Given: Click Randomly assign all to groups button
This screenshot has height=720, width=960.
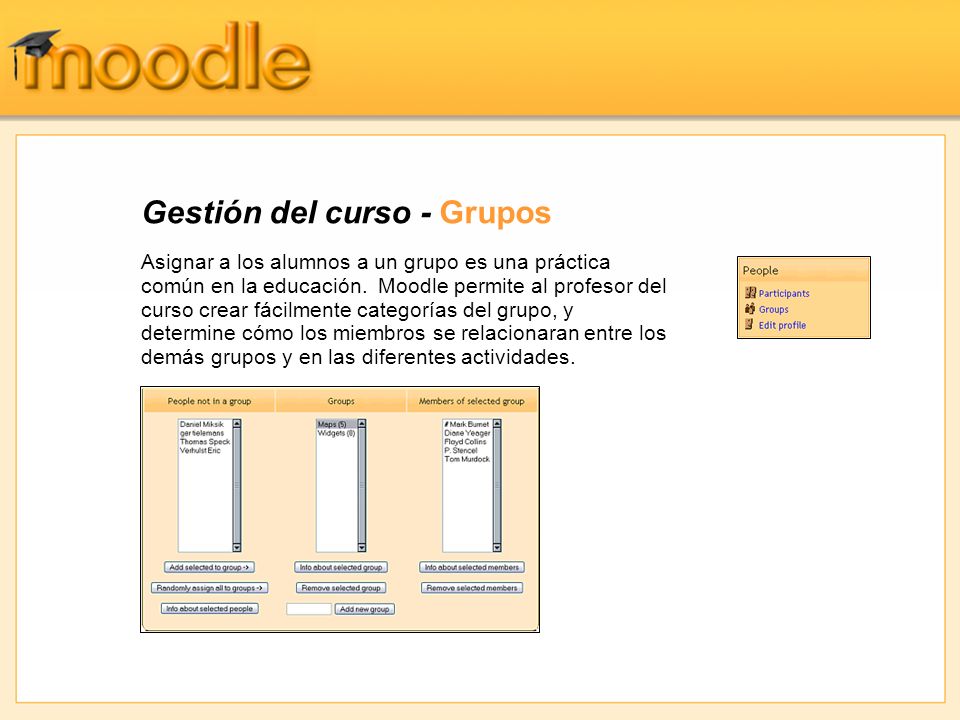Looking at the screenshot, I should (x=209, y=588).
